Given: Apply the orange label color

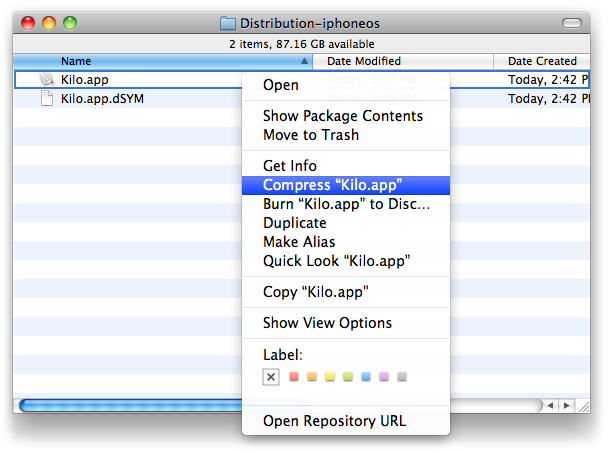Looking at the screenshot, I should click(x=312, y=377).
